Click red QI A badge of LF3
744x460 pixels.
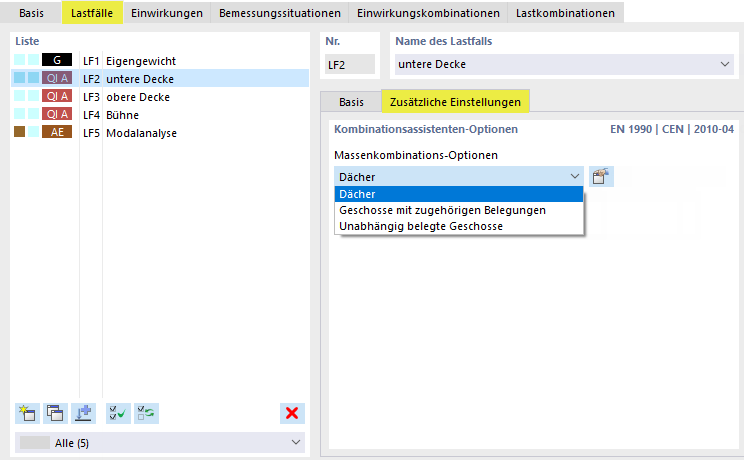(57, 96)
